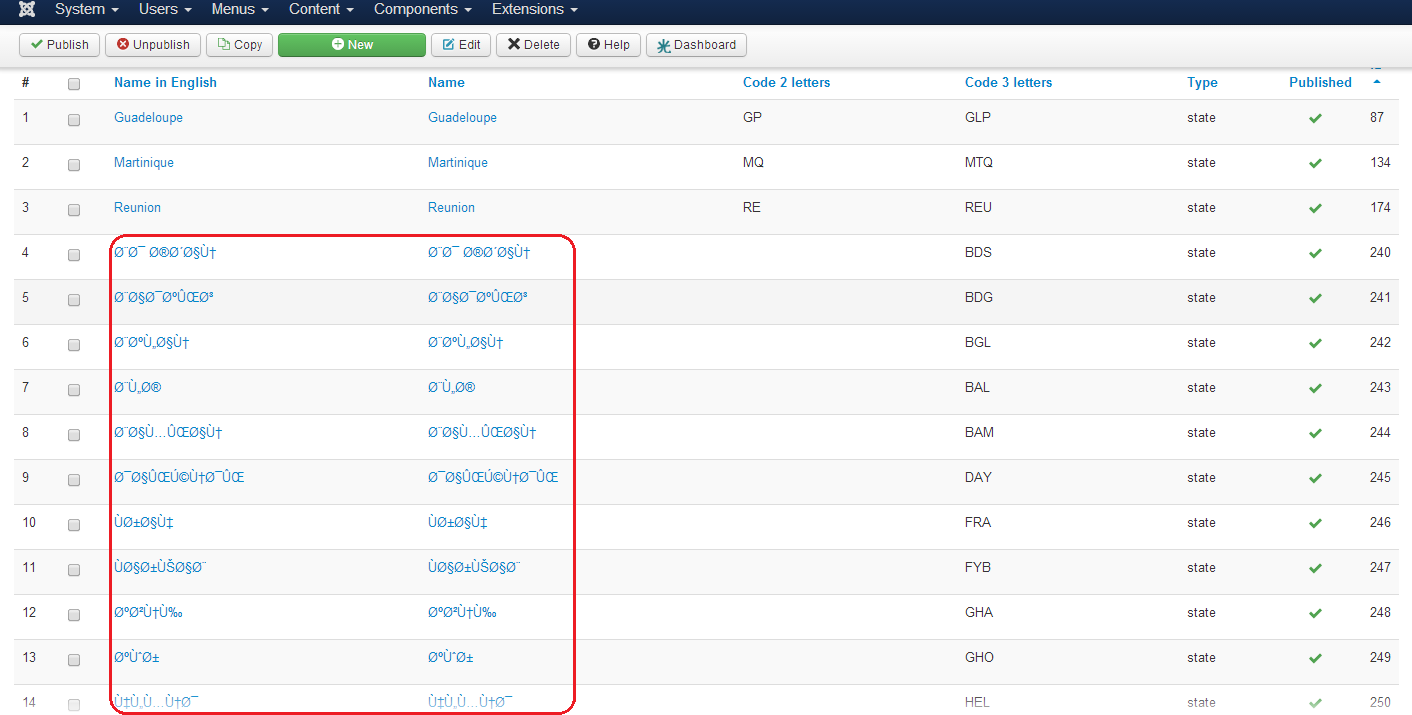
Task: Sort by Type column header
Action: pos(1202,83)
